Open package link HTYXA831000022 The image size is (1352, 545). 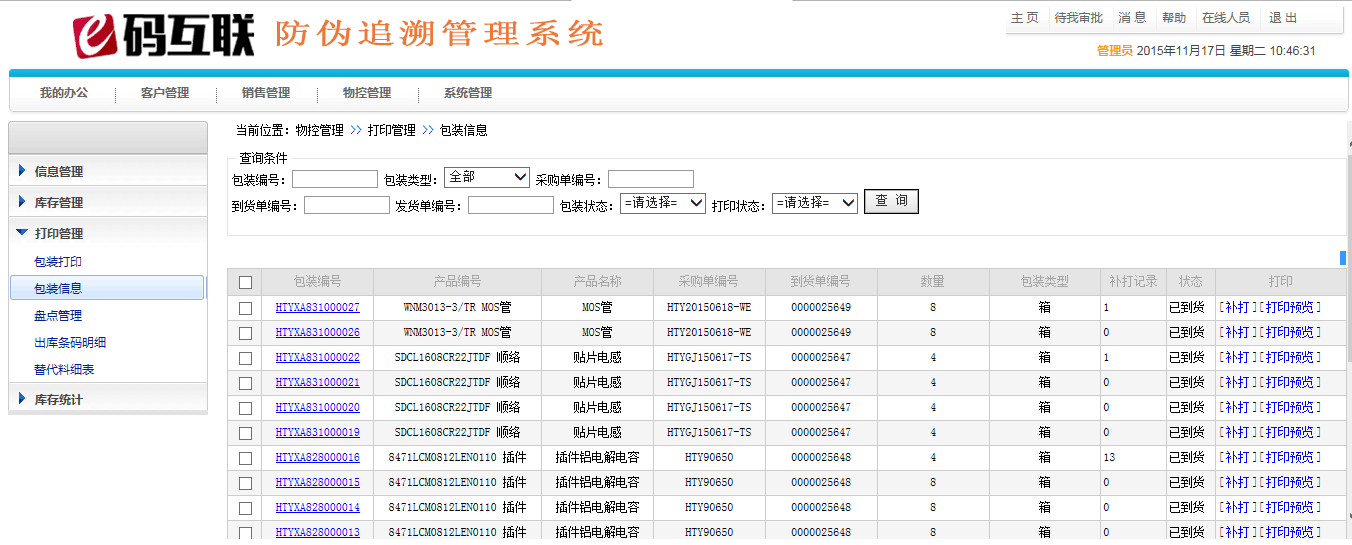pos(317,358)
